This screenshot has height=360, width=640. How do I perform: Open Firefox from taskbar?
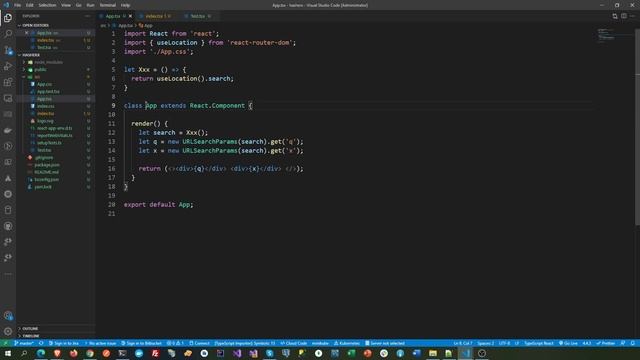coord(73,353)
